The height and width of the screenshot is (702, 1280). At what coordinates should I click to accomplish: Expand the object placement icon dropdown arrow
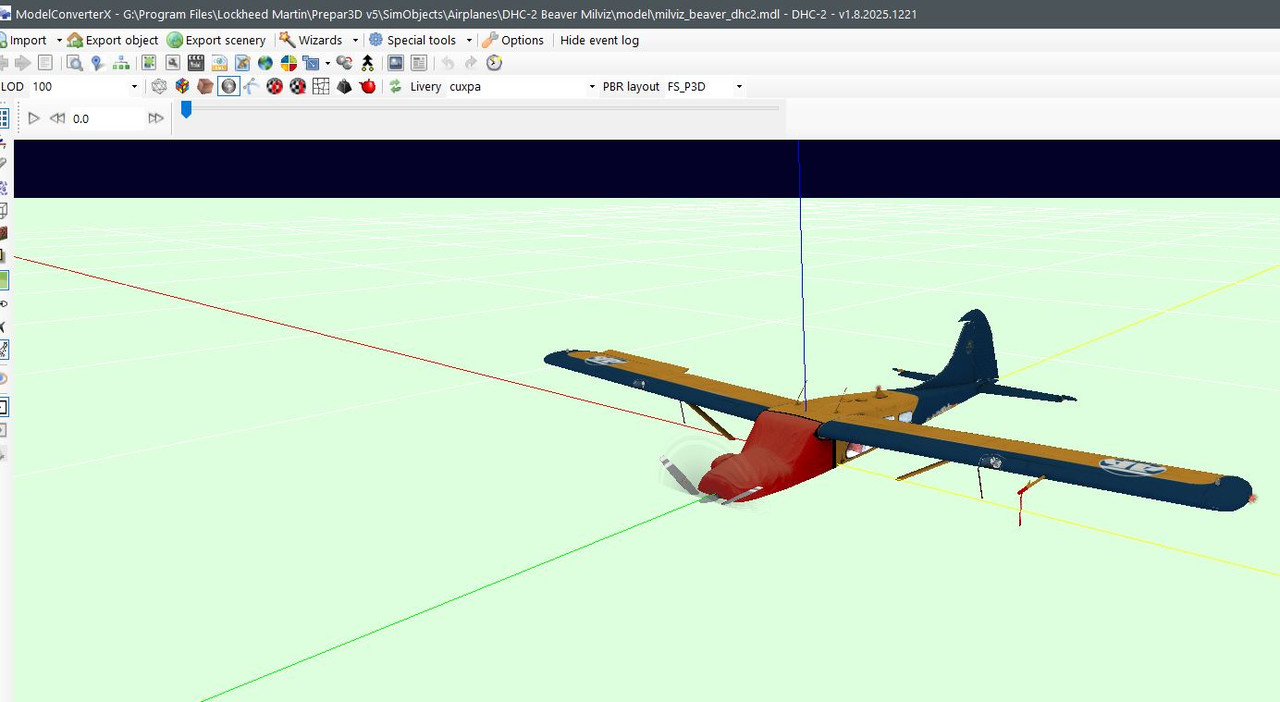(328, 63)
